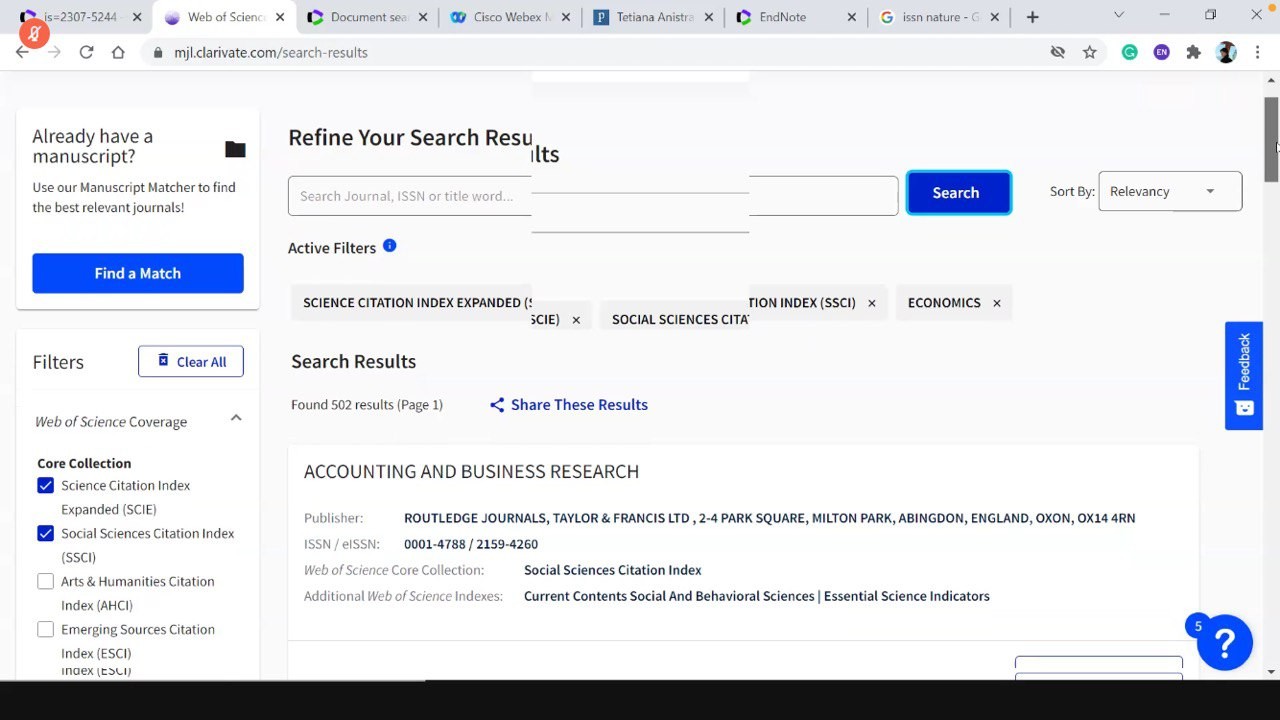This screenshot has width=1280, height=720.
Task: Uncheck Social Sciences Citation Index (SSCI)
Action: [x=46, y=533]
